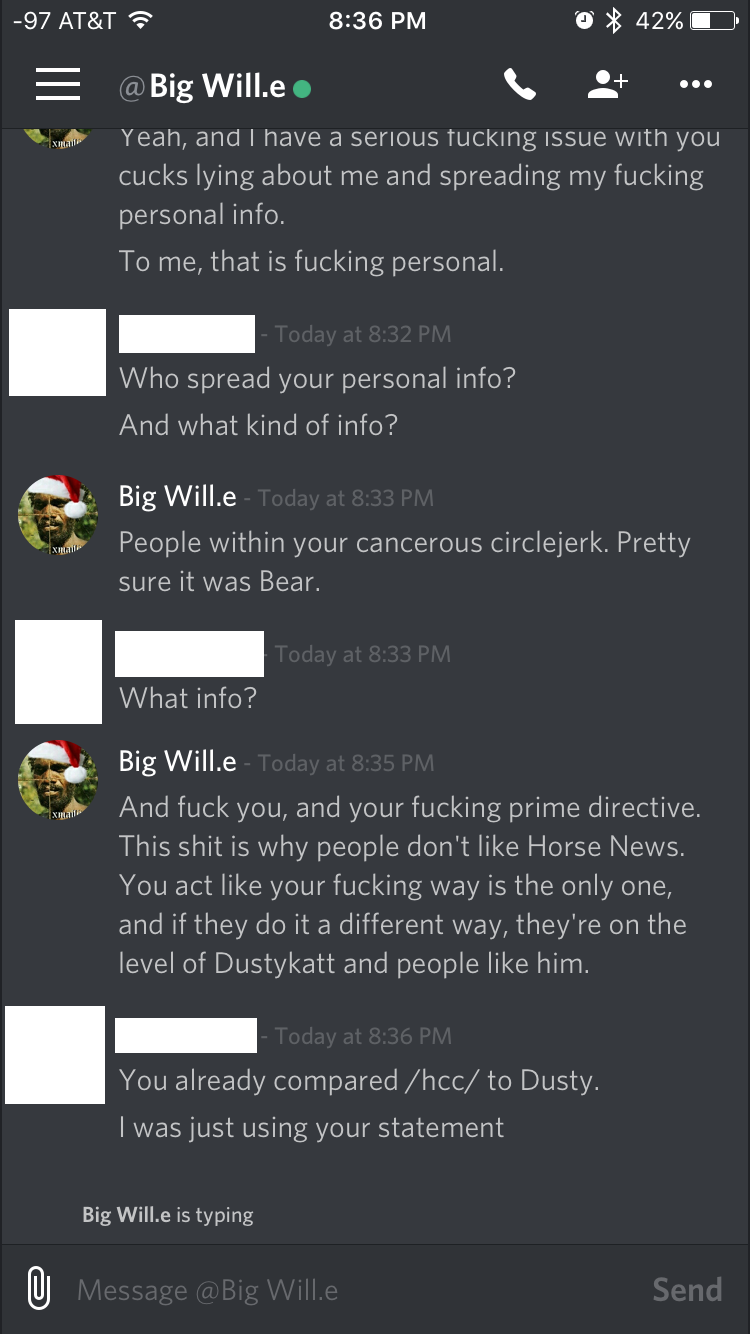Tap Big Will.e username at 8:33 PM
Image resolution: width=750 pixels, height=1334 pixels.
point(178,496)
